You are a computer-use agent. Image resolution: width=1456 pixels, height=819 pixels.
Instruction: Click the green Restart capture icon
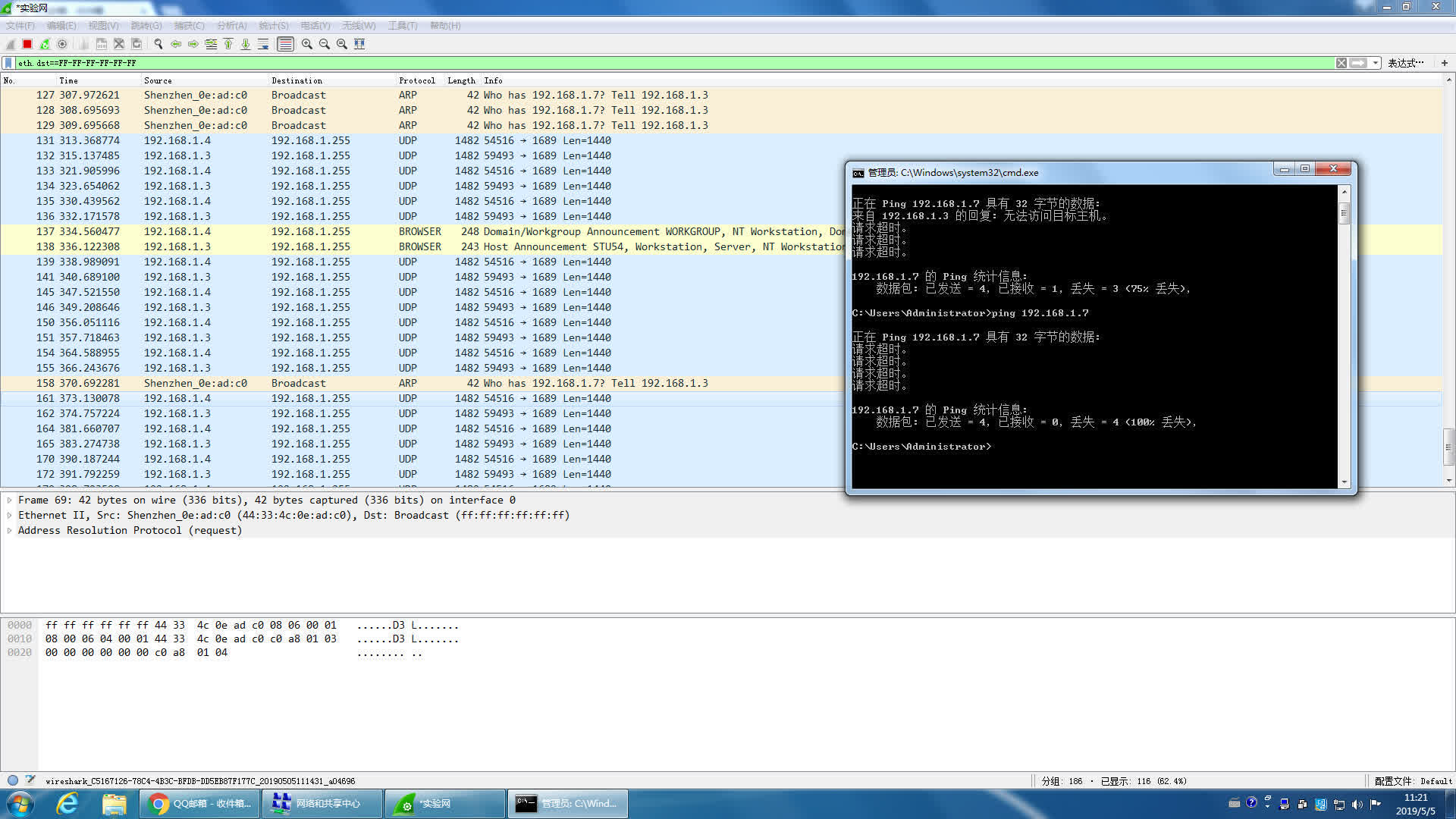tap(45, 44)
